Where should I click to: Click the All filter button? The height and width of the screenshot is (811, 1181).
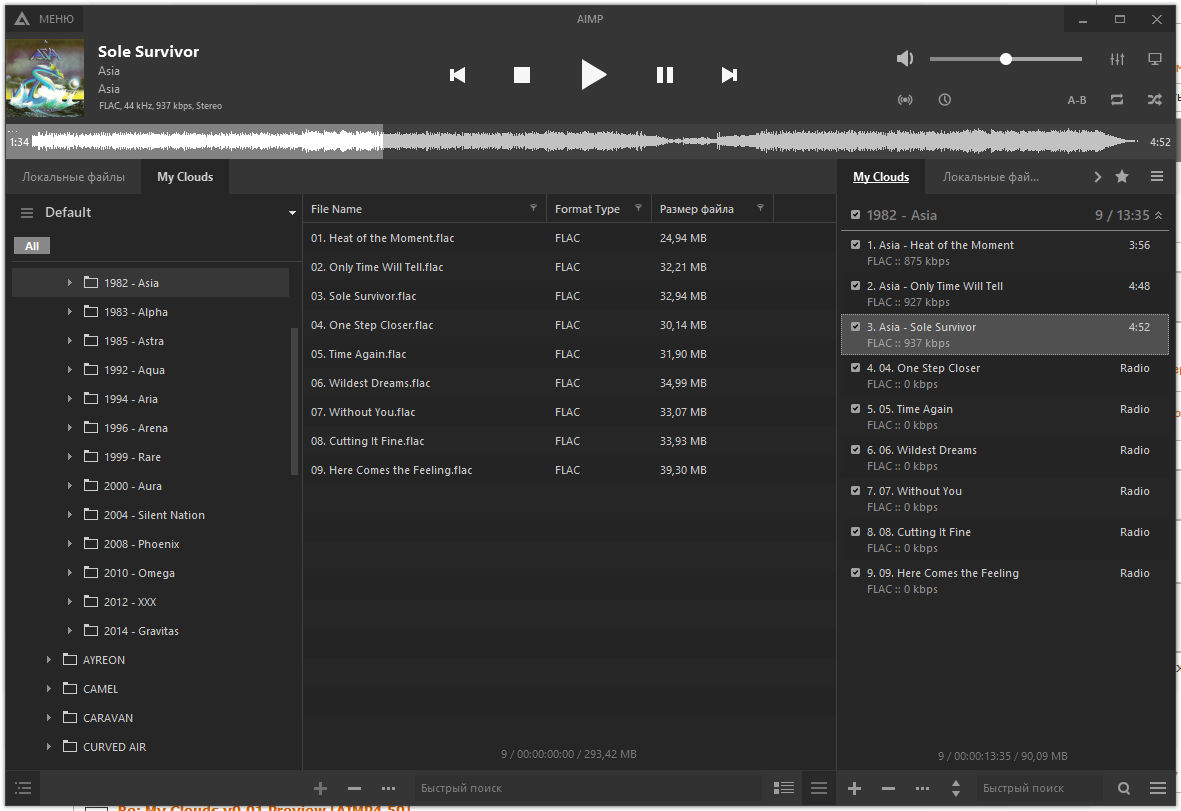(x=32, y=246)
